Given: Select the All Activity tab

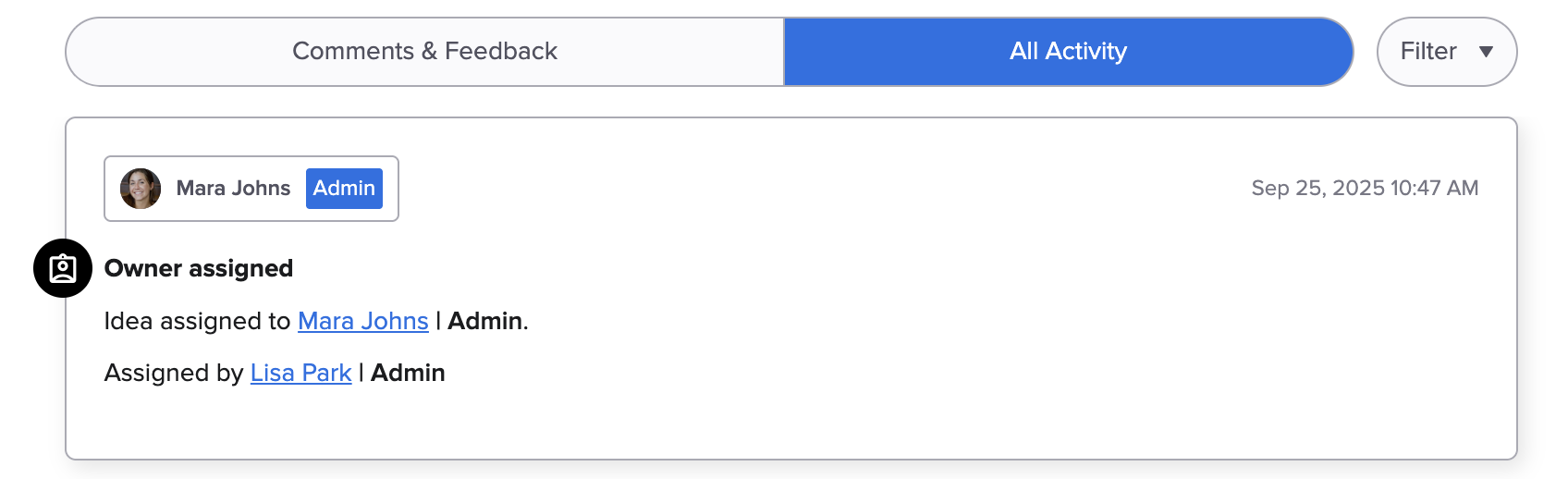Looking at the screenshot, I should (1068, 52).
